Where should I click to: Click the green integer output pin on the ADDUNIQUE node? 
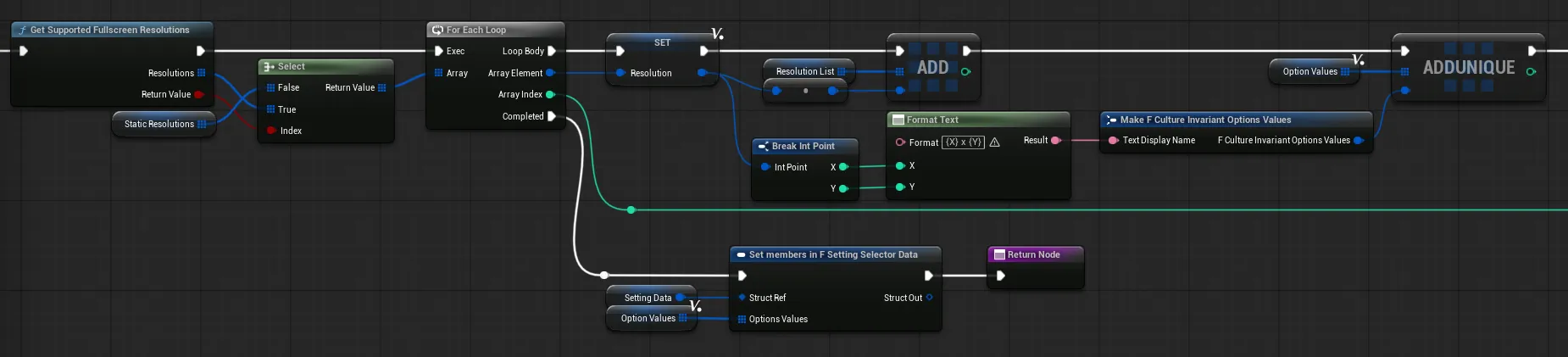point(1531,72)
